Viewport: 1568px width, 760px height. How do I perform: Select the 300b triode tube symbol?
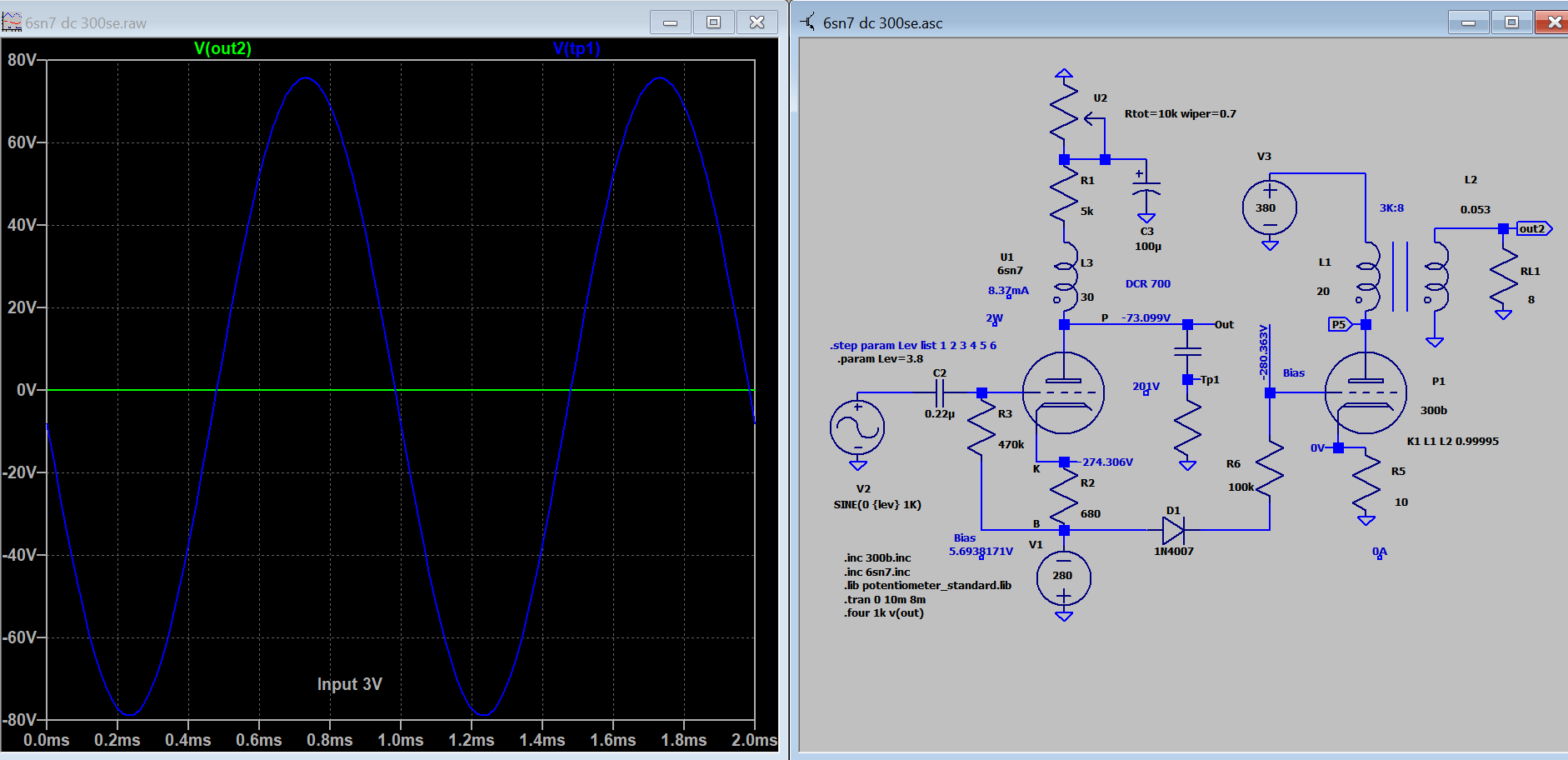tap(1366, 392)
